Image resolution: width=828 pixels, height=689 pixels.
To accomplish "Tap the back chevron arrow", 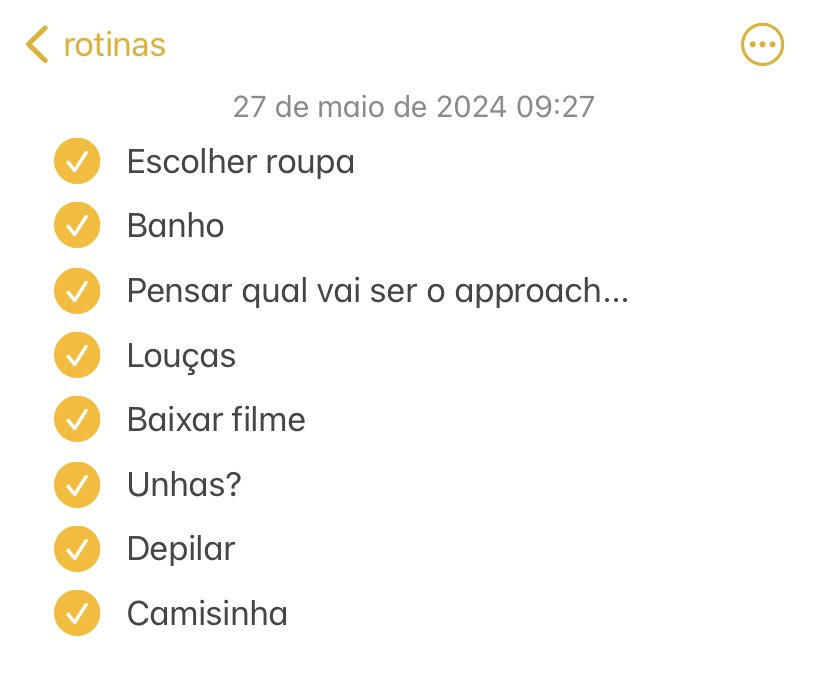I will click(37, 45).
